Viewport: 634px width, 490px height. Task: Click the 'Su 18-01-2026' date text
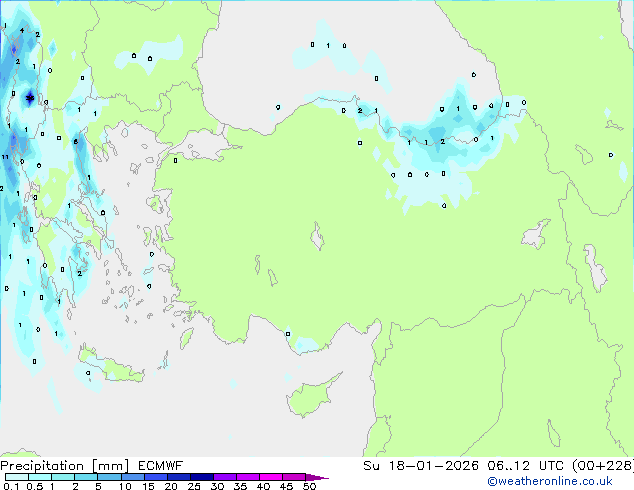coord(421,466)
